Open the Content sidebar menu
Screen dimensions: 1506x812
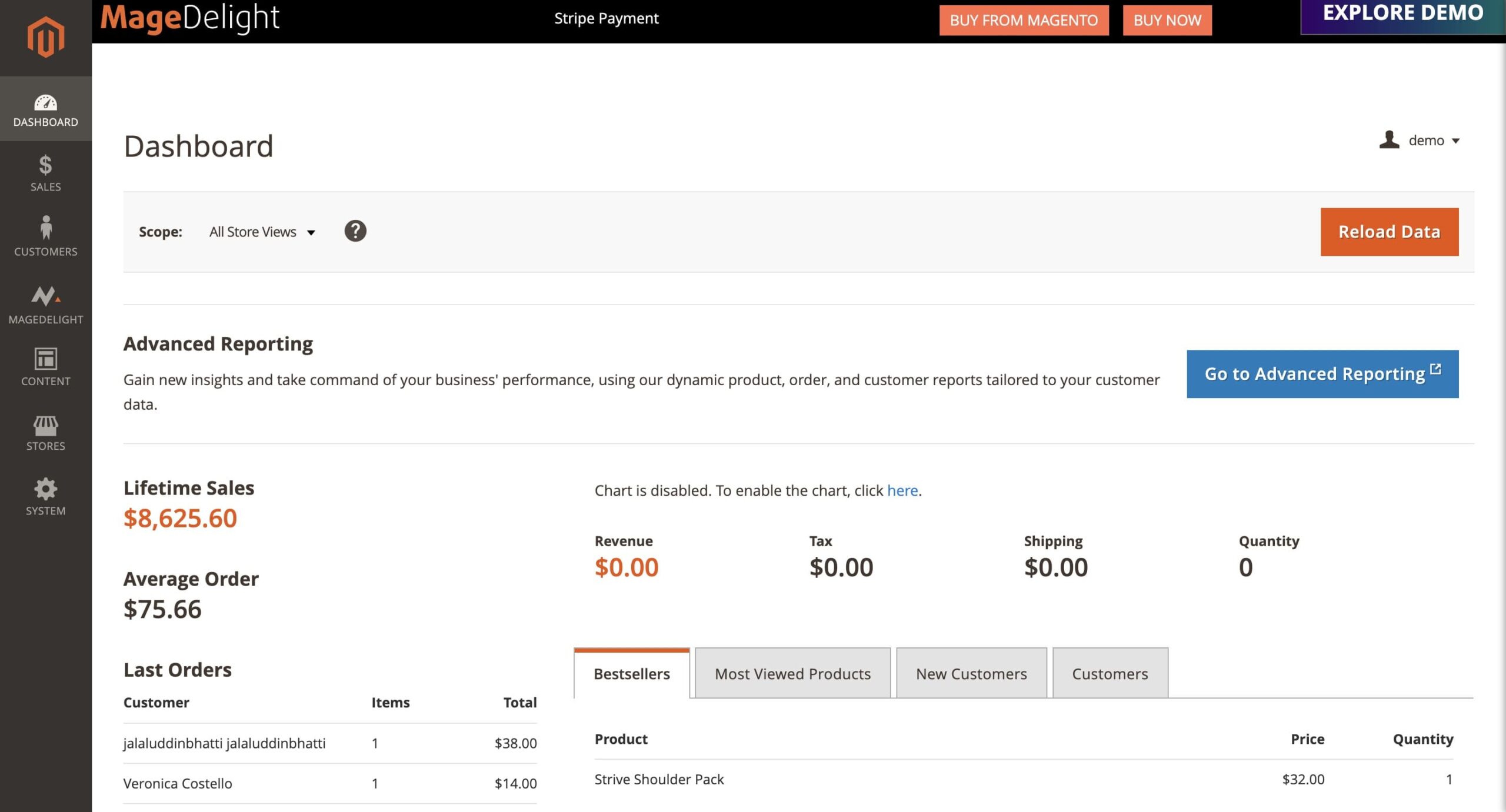point(45,367)
